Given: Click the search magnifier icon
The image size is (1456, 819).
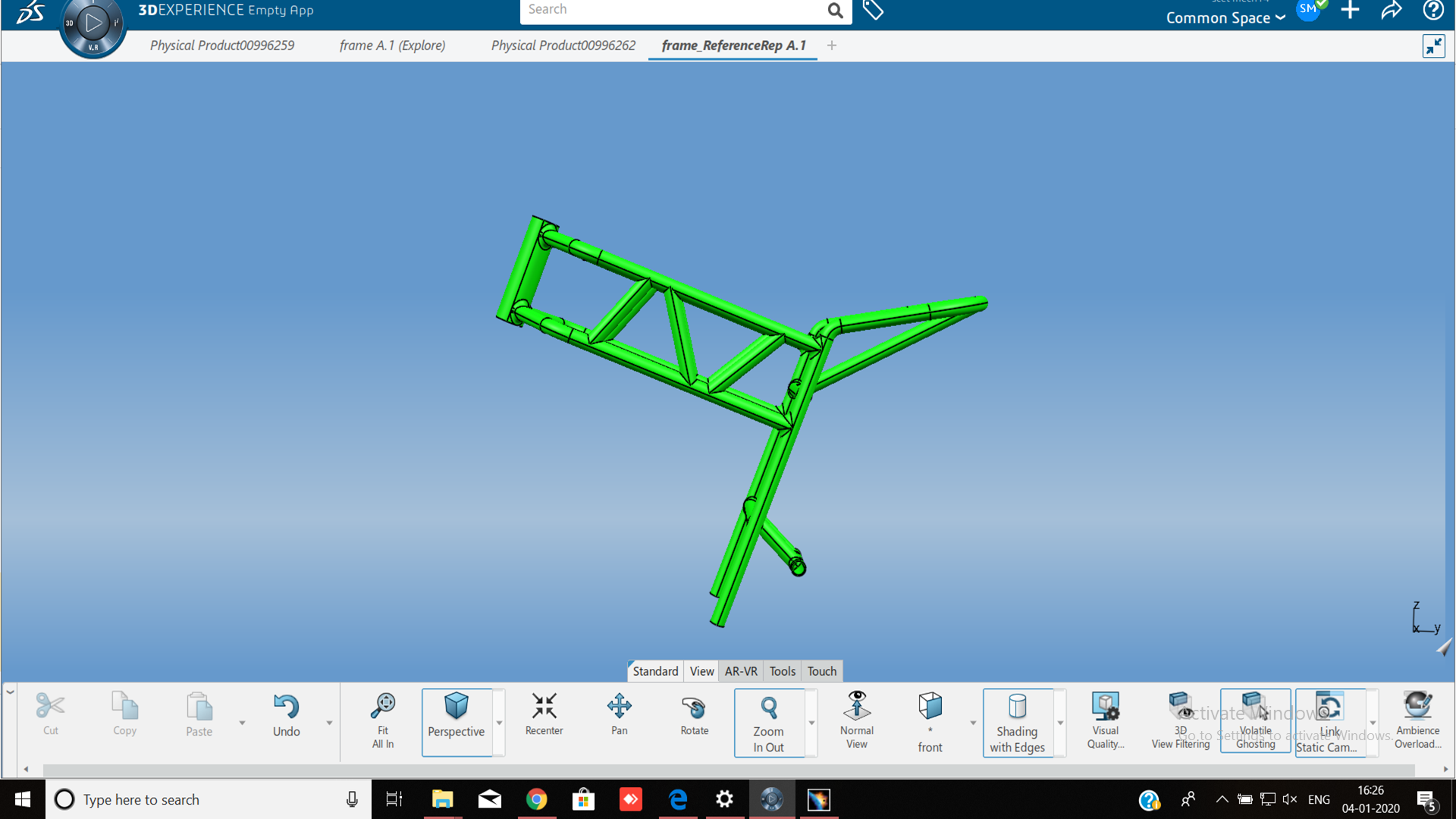Looking at the screenshot, I should (835, 10).
